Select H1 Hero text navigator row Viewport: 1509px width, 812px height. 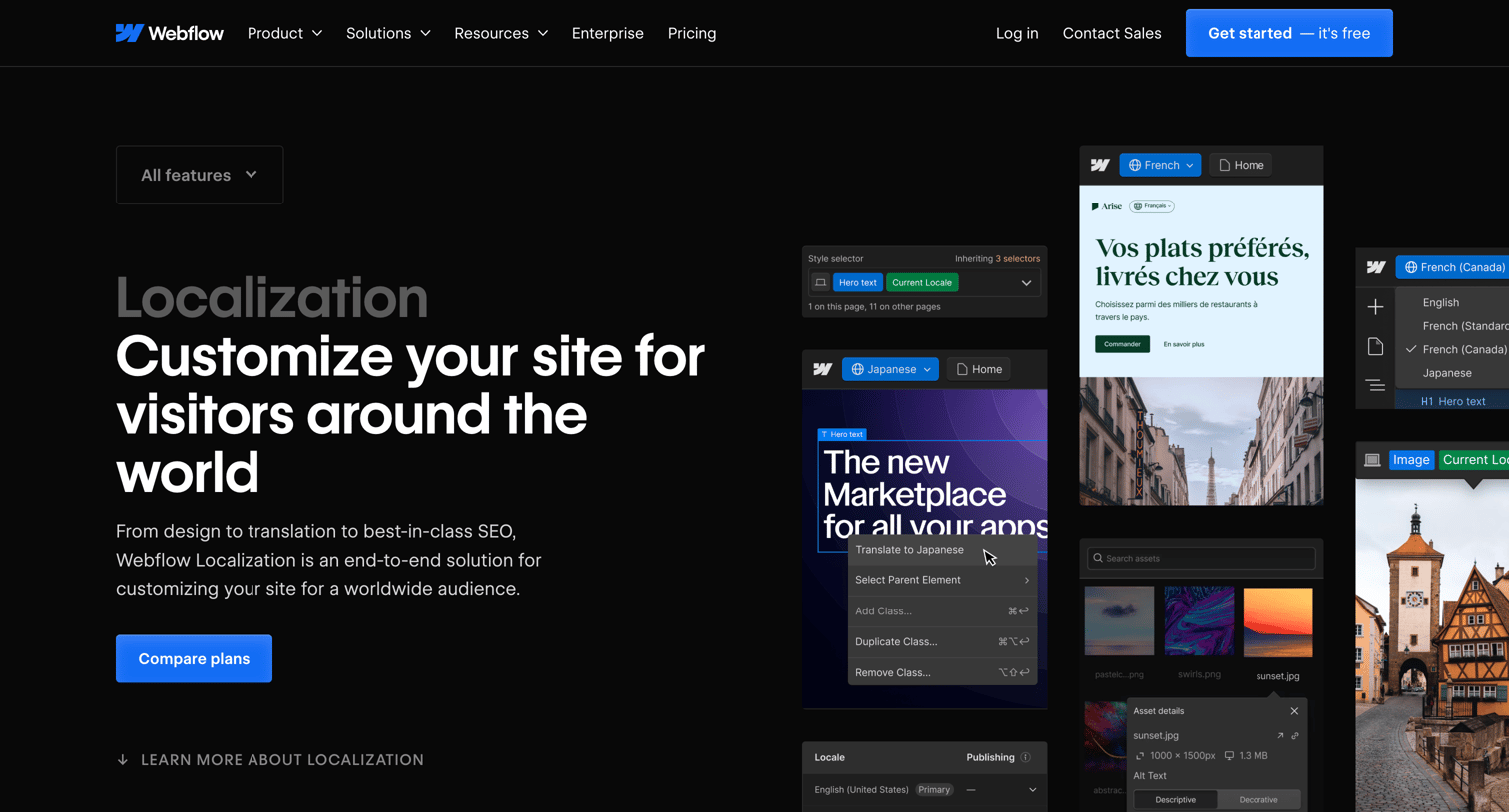click(x=1453, y=401)
